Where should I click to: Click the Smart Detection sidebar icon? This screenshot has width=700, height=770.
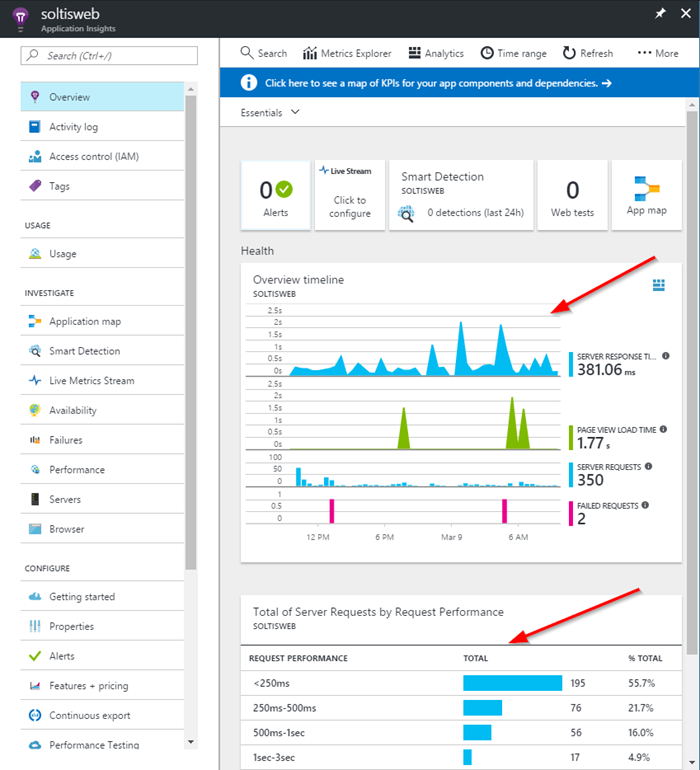coord(35,351)
